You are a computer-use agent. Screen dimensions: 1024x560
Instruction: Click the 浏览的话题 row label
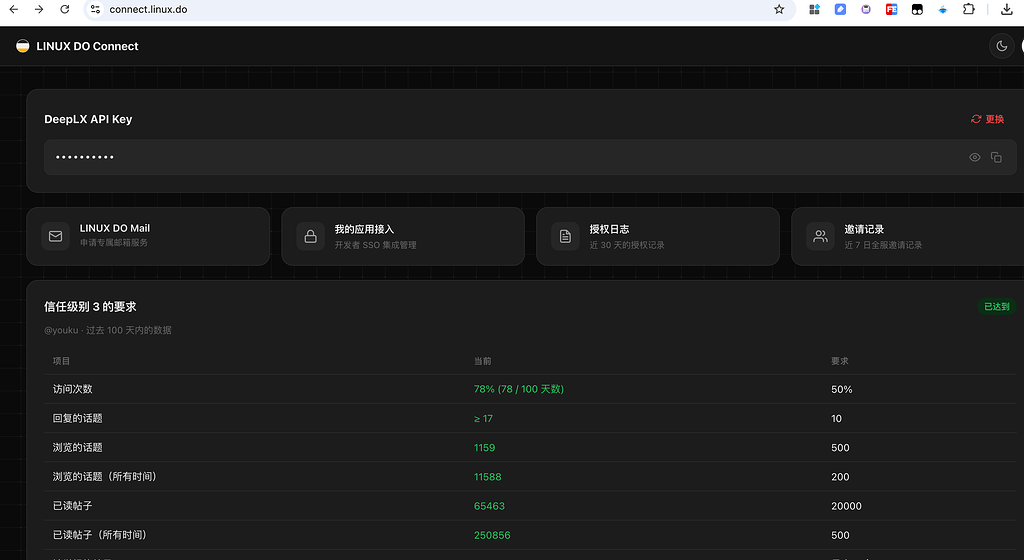(x=78, y=448)
